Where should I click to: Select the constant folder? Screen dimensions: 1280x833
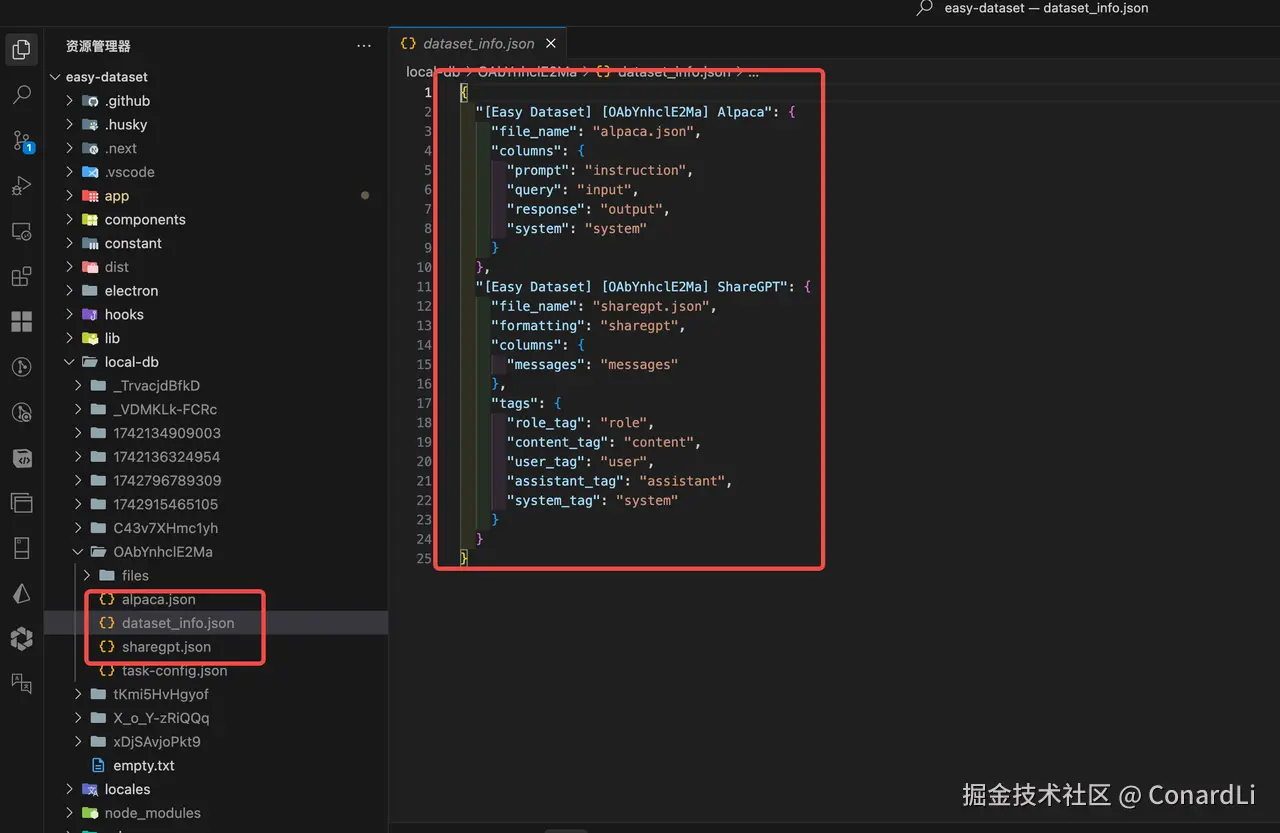pos(133,243)
